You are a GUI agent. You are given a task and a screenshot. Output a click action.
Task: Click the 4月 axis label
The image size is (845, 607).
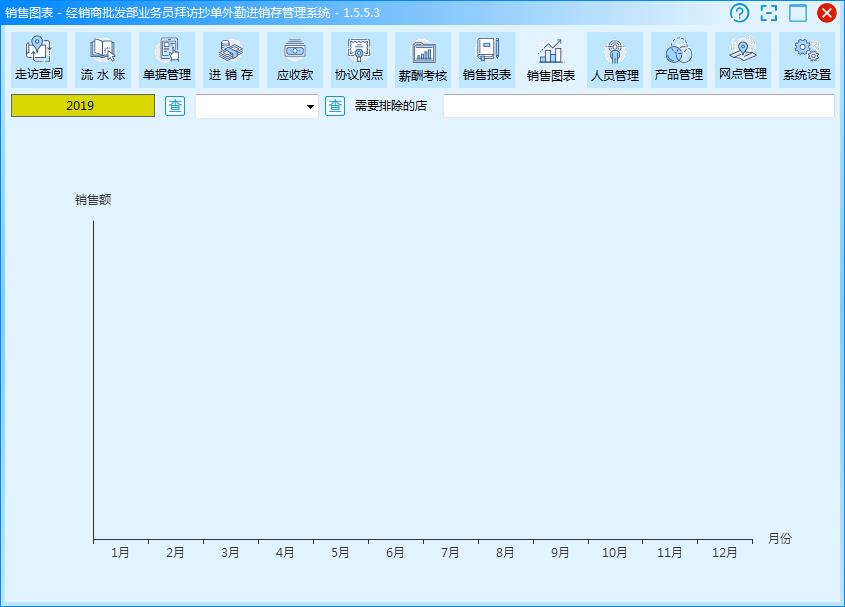(x=285, y=553)
